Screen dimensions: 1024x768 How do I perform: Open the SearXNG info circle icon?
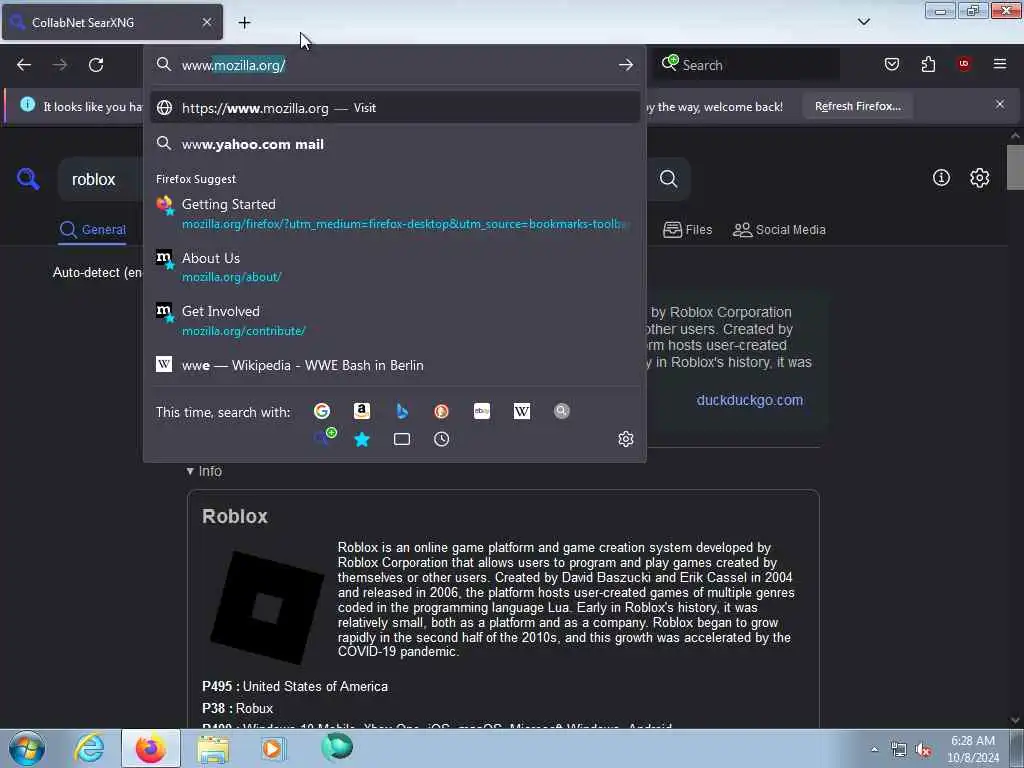(x=941, y=178)
